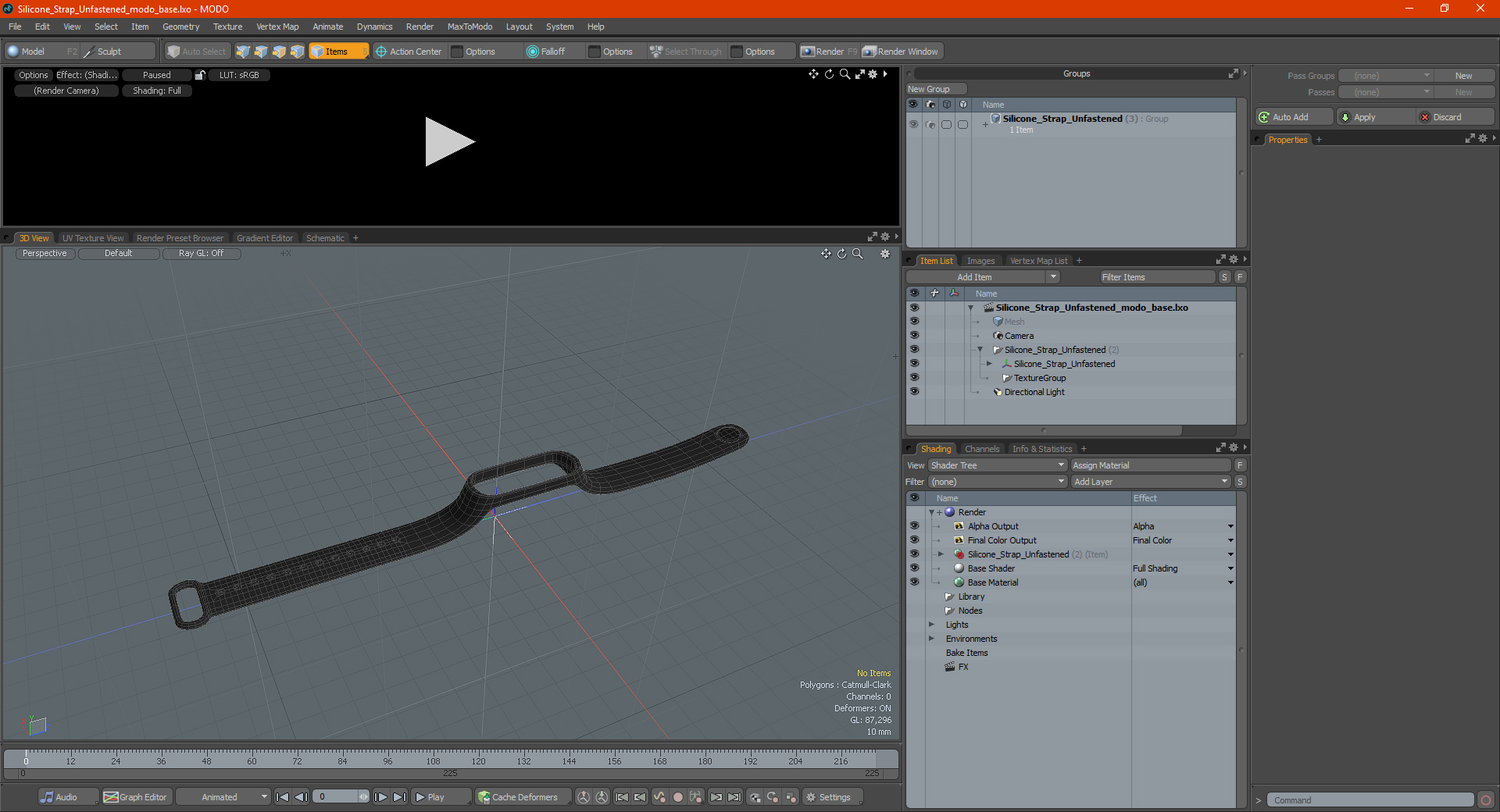
Task: Click 3D viewport pan icon
Action: pyautogui.click(x=826, y=254)
